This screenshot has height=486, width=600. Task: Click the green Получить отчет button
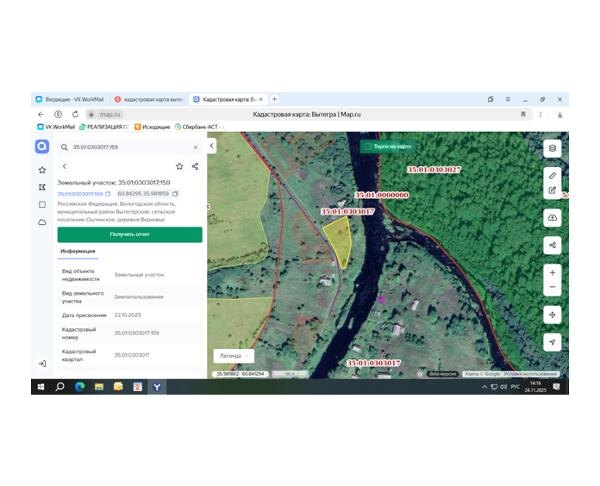(130, 235)
